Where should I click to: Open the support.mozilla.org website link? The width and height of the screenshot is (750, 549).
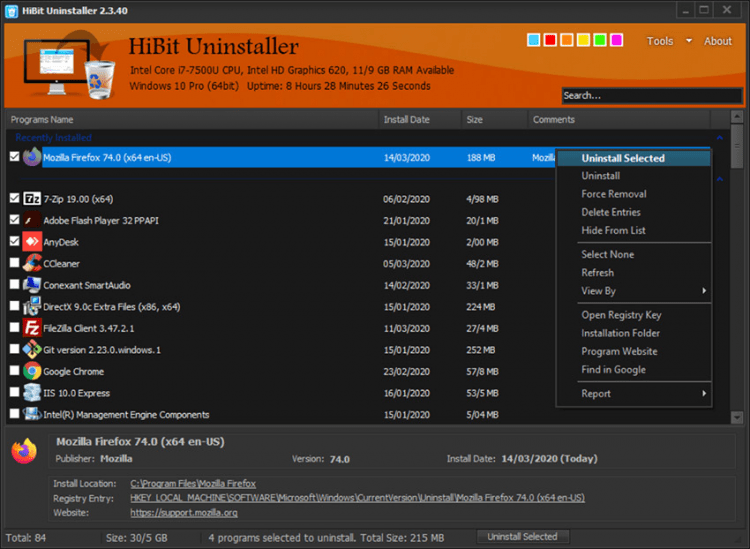(x=184, y=513)
